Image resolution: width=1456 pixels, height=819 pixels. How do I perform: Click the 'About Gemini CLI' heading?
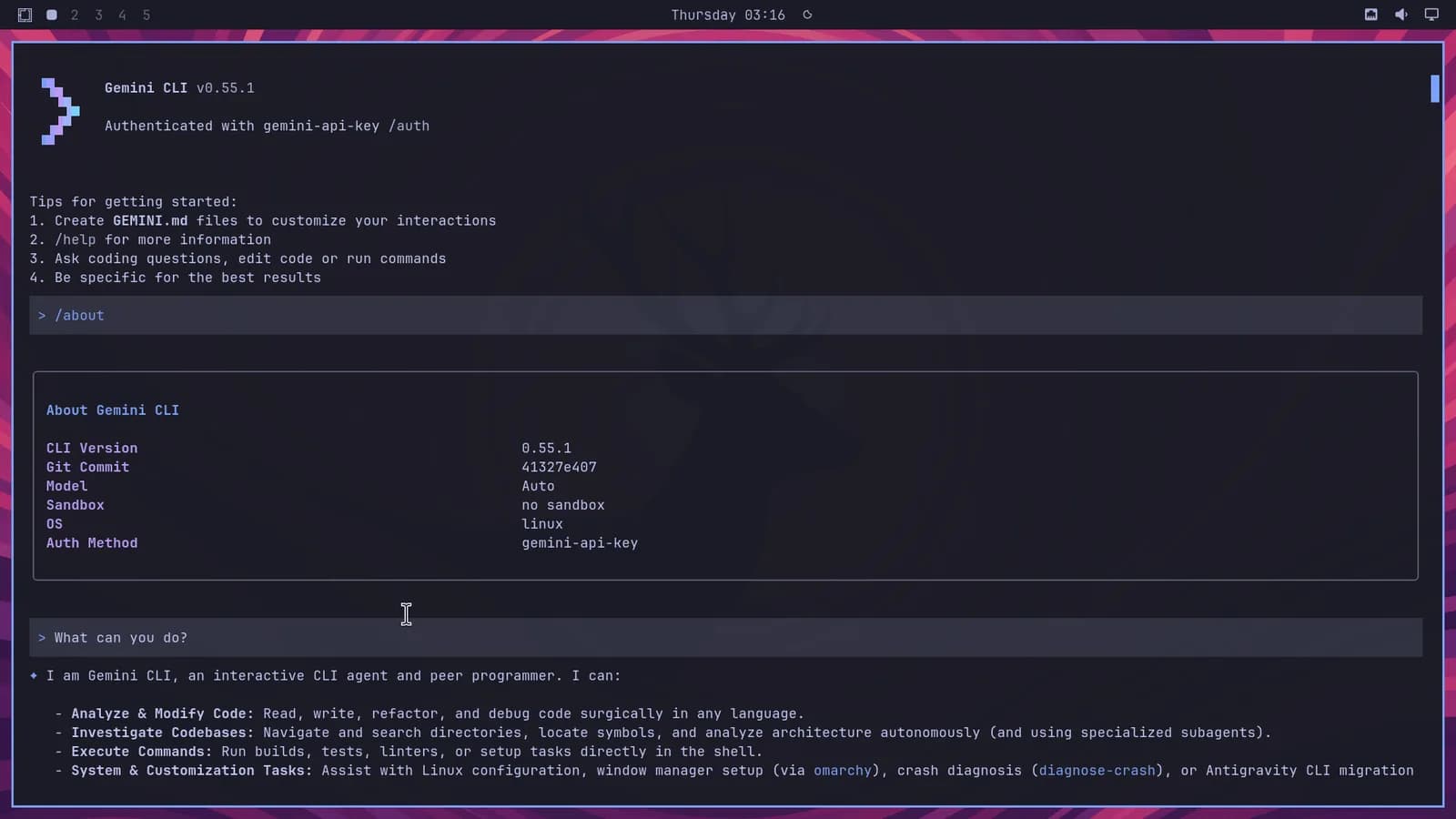pos(113,410)
